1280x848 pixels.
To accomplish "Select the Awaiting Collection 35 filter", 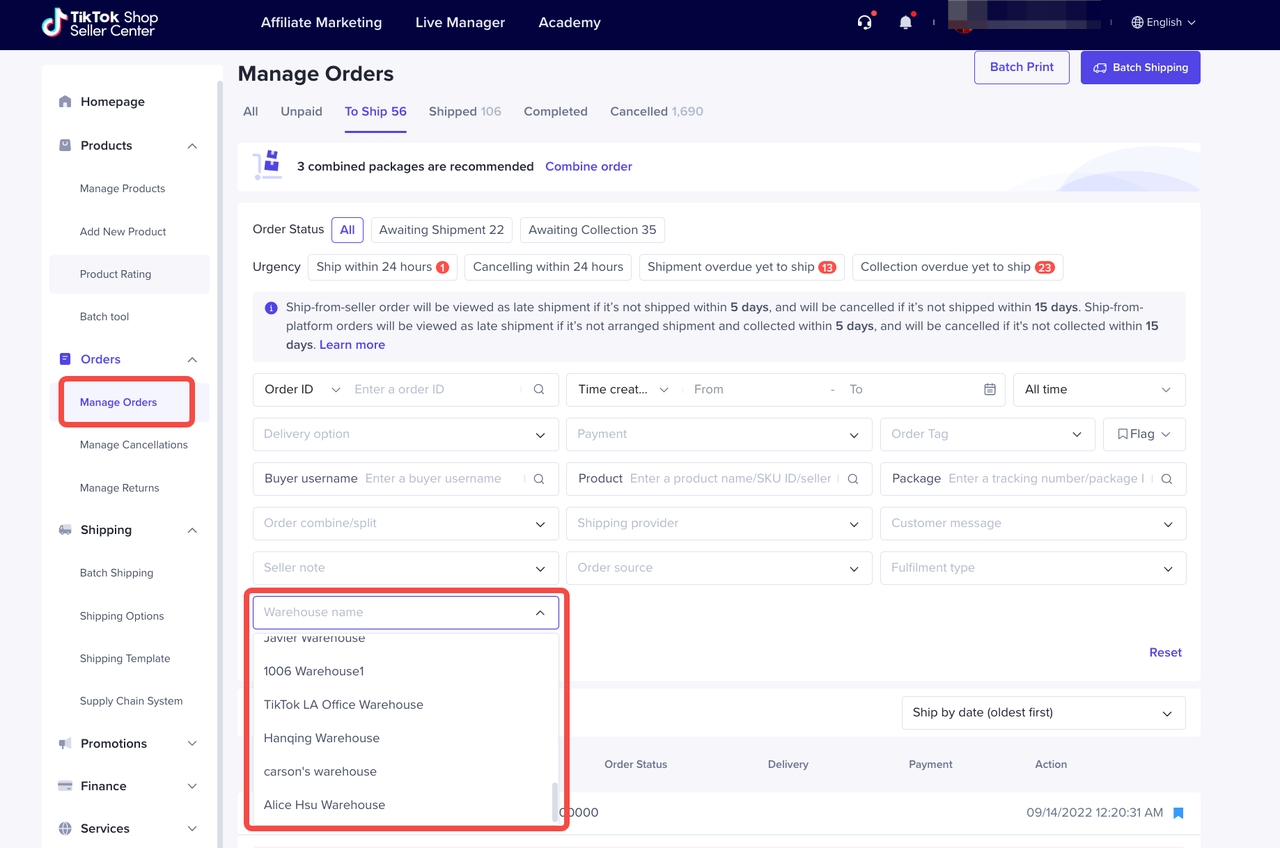I will (x=592, y=230).
